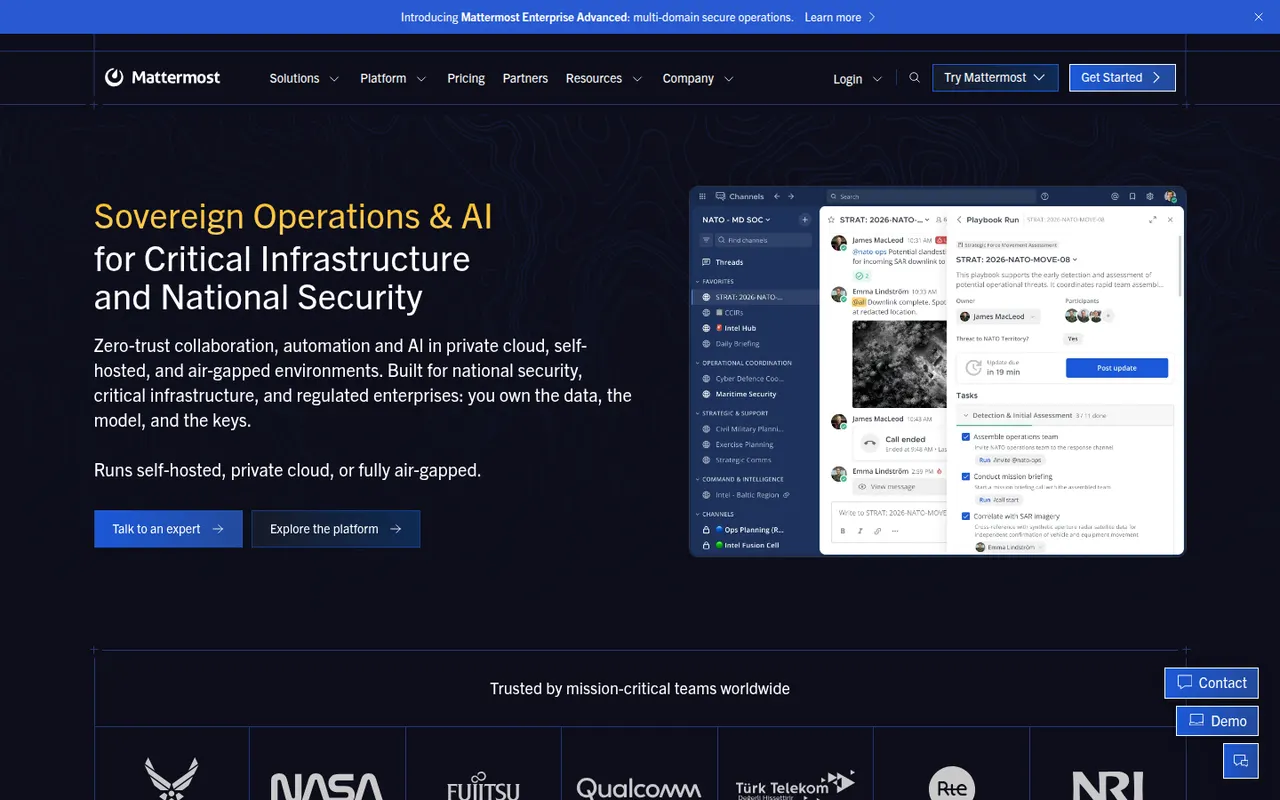
Task: Click the product switcher grid icon
Action: pos(703,196)
